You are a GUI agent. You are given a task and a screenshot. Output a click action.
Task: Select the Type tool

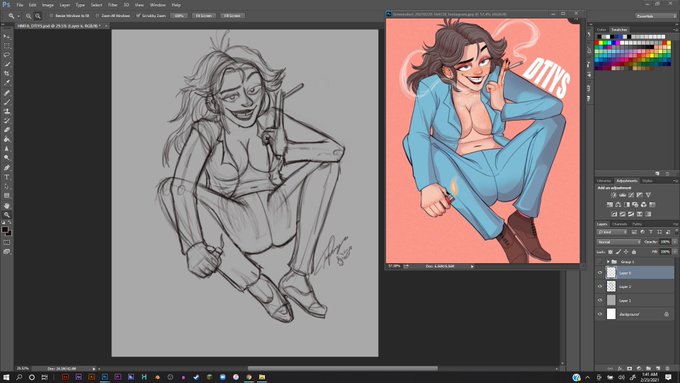coord(7,177)
